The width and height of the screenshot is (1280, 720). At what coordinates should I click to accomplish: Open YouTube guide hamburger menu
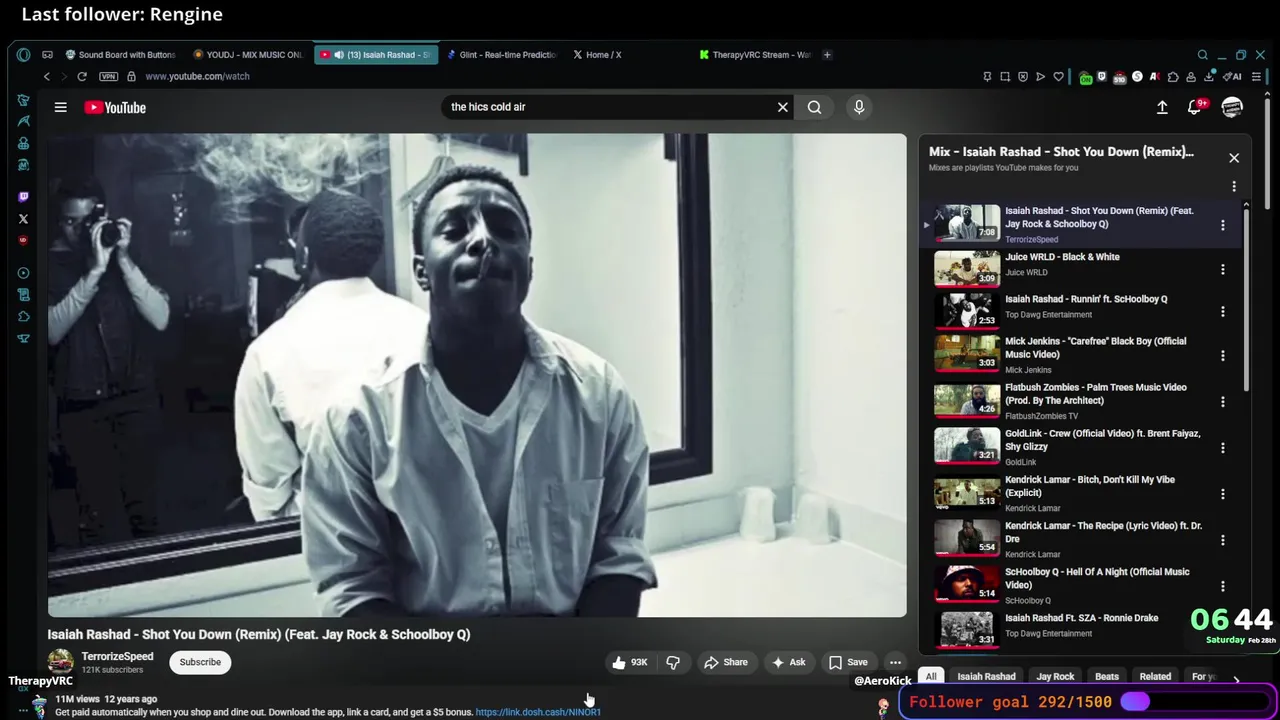tap(61, 107)
